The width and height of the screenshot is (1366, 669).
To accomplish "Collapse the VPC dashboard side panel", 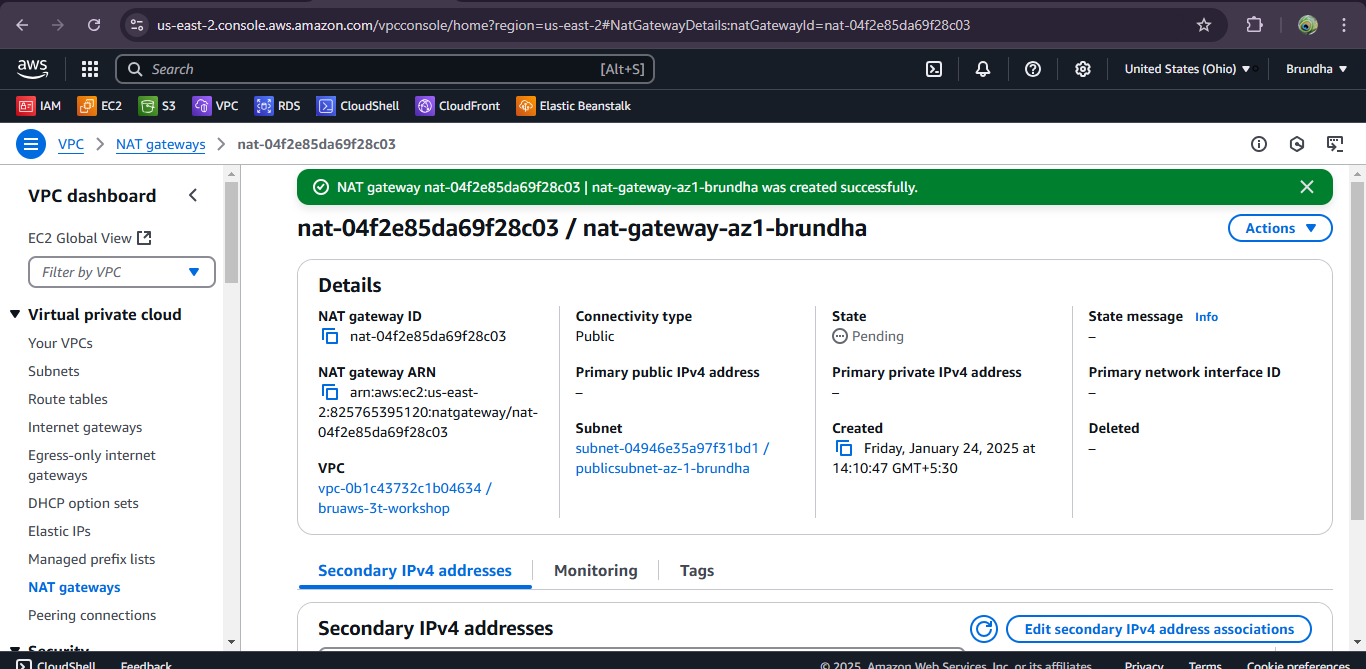I will pos(193,196).
